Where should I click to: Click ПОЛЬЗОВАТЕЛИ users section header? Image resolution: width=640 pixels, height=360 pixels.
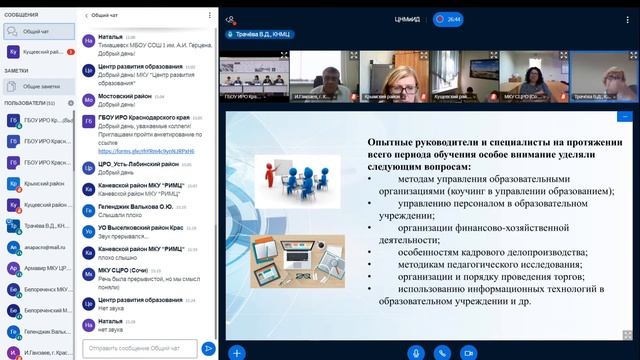(x=29, y=103)
